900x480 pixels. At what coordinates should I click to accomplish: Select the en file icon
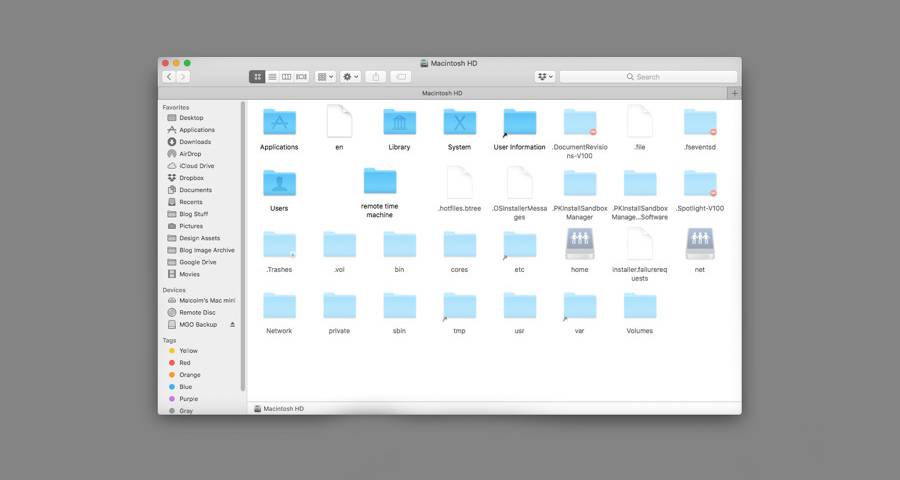[339, 121]
